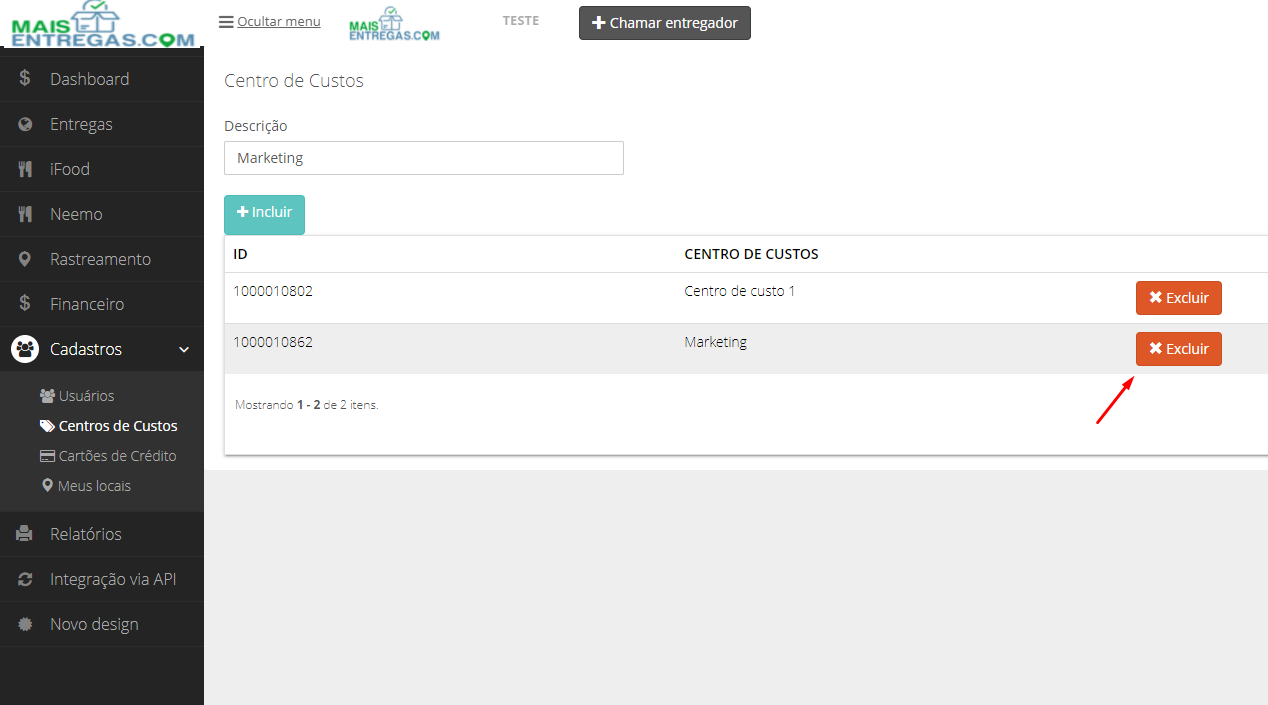Screen dimensions: 1268x705
Task: Open Rastreamento in the sidebar
Action: click(102, 259)
